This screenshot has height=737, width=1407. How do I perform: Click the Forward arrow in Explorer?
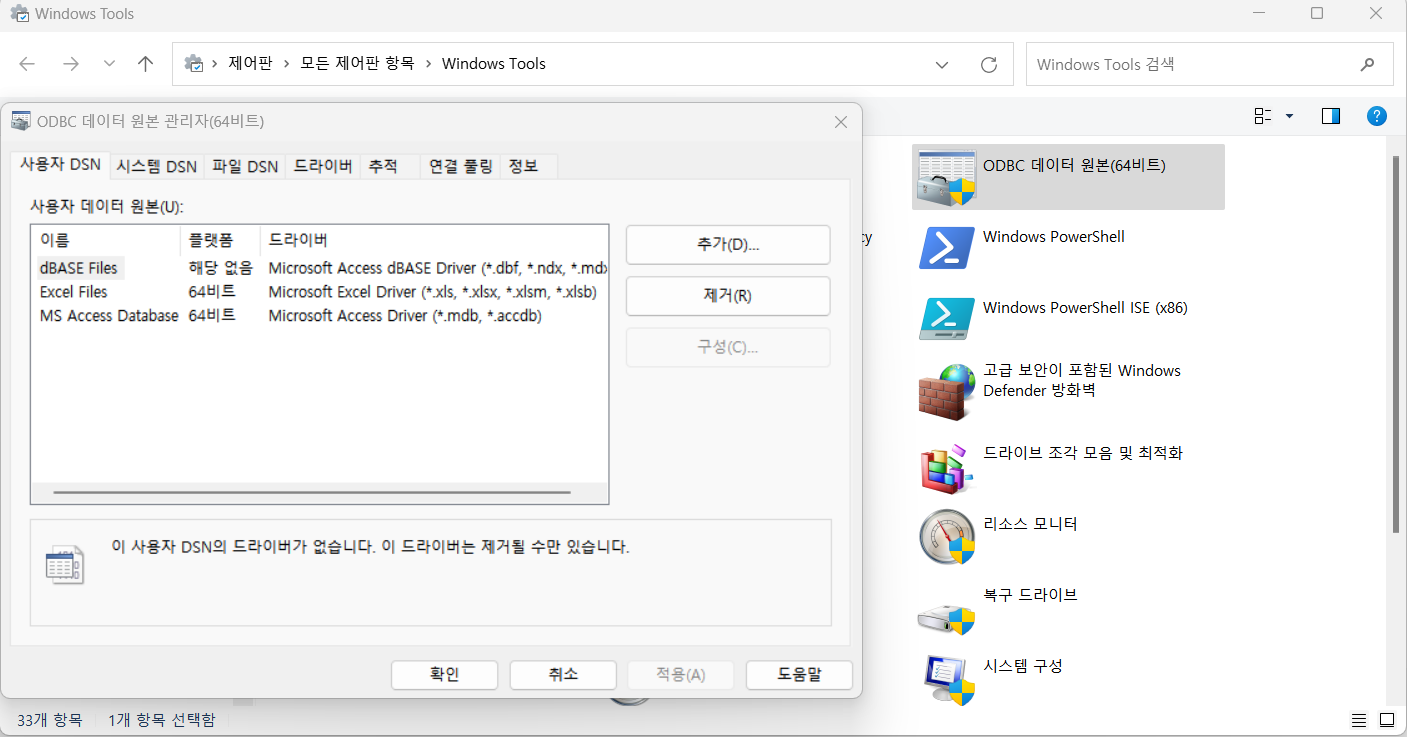70,64
